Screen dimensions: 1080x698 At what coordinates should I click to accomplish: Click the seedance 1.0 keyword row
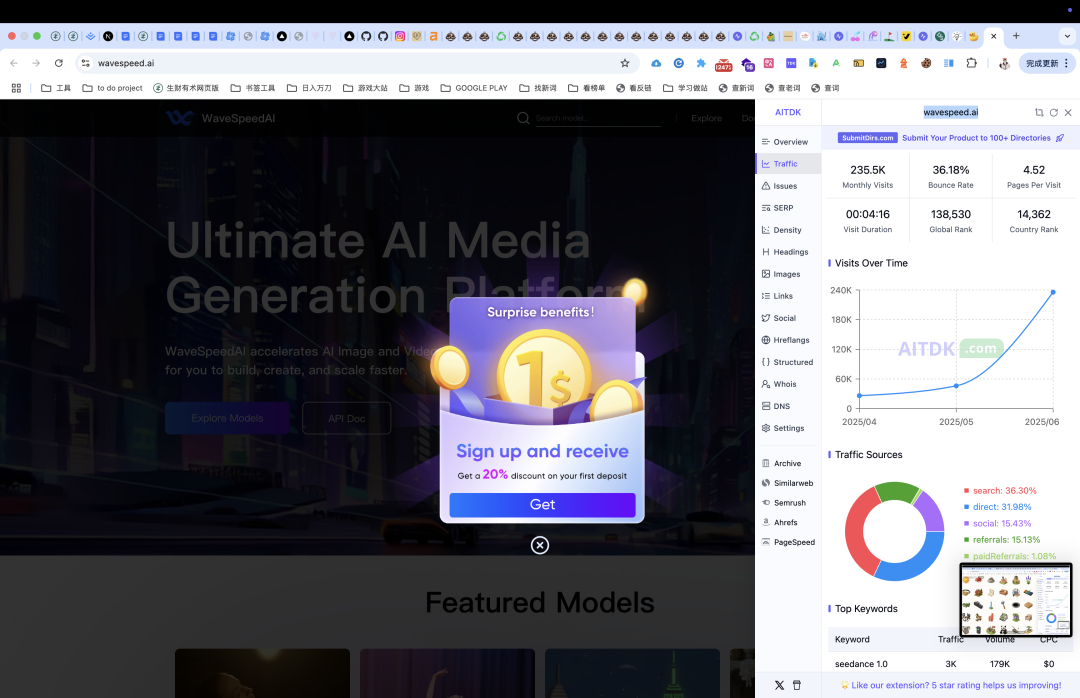click(951, 664)
